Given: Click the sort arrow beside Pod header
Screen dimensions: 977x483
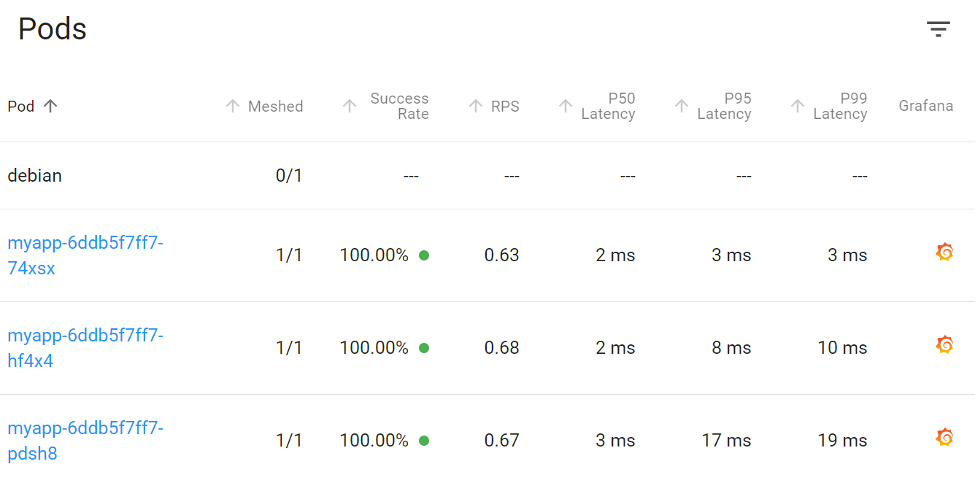Looking at the screenshot, I should (x=50, y=107).
